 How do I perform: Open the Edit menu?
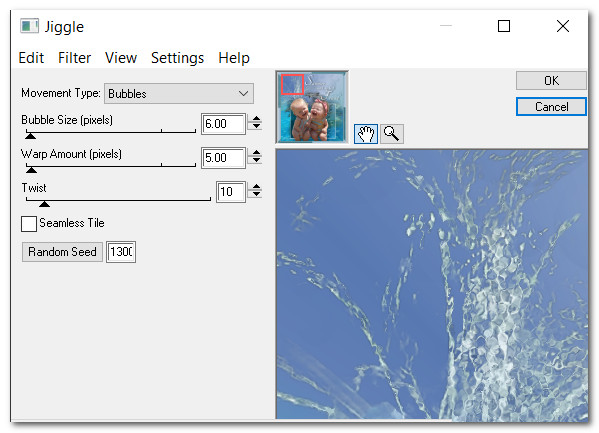coord(31,58)
